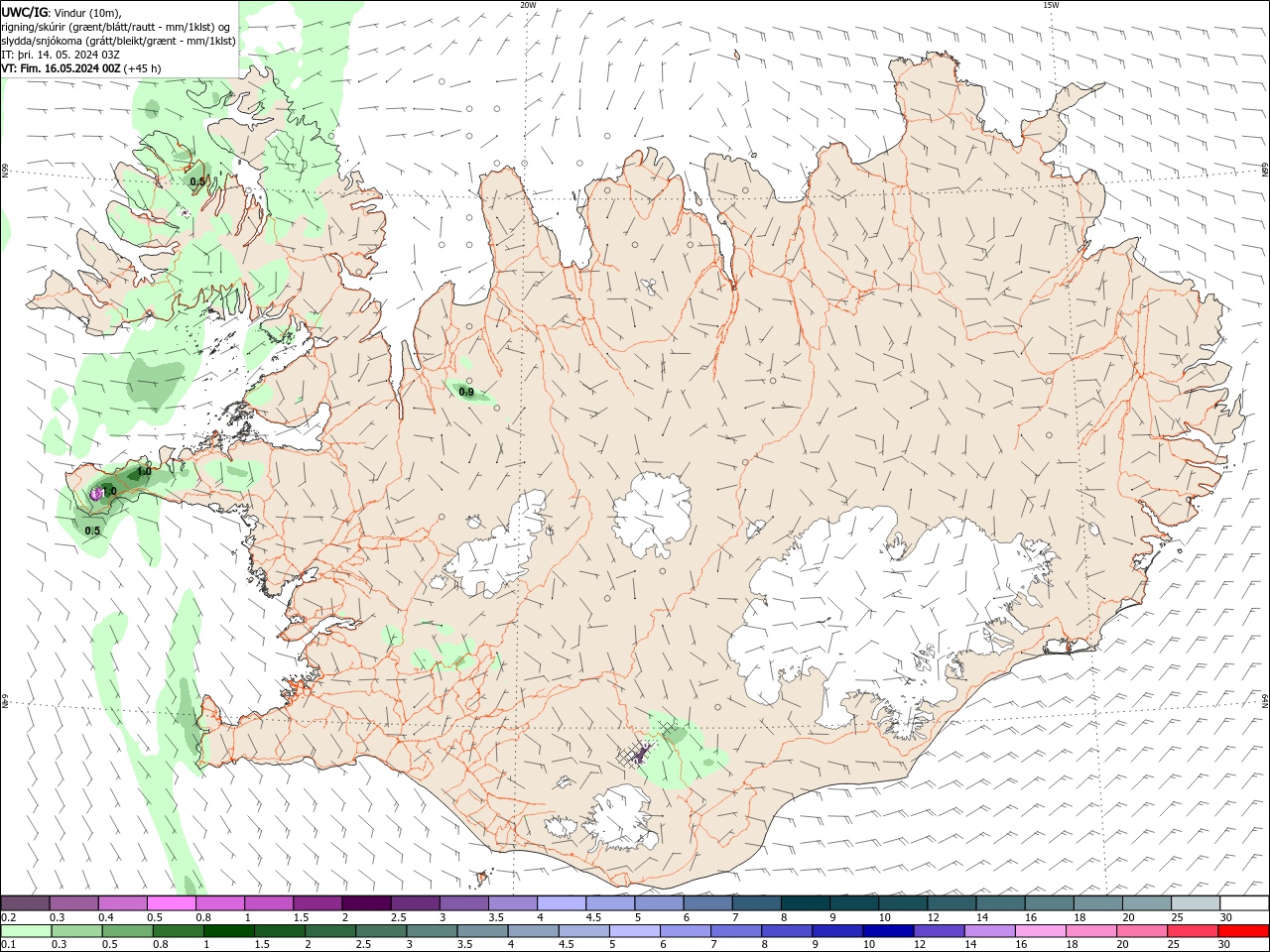
Task: Click the light pink 16–18 rain swatch
Action: [x=1041, y=931]
